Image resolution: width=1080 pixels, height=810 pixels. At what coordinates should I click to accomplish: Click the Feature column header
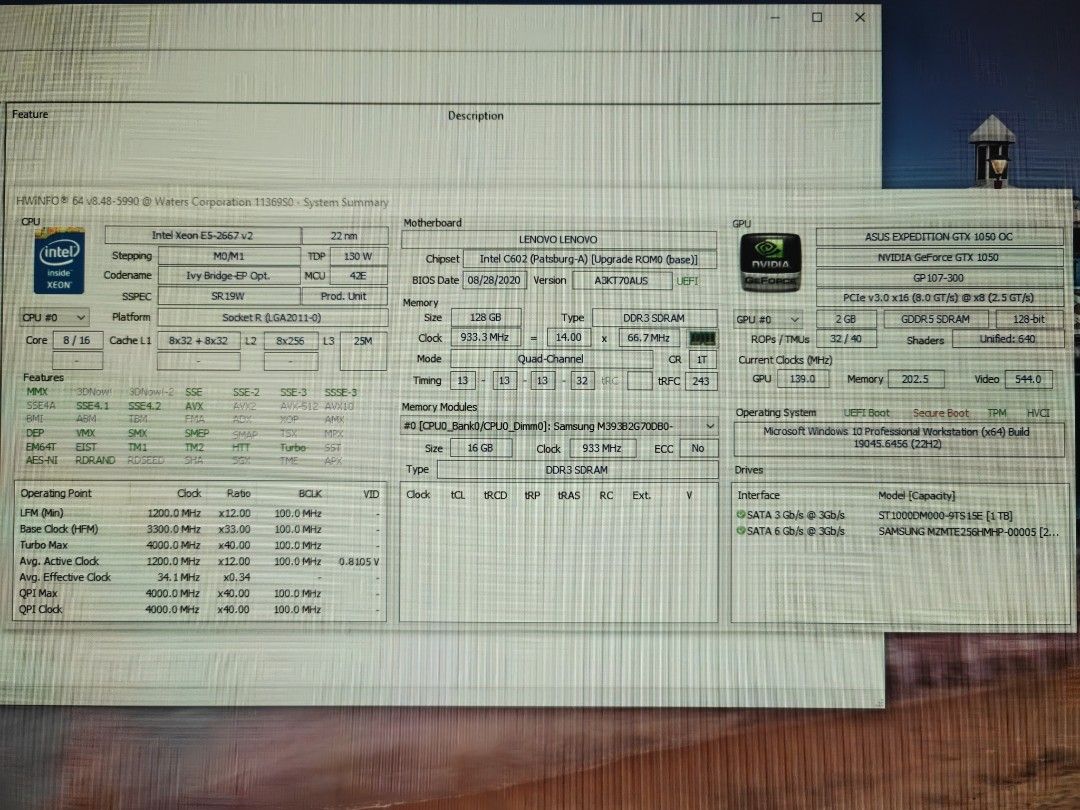30,114
